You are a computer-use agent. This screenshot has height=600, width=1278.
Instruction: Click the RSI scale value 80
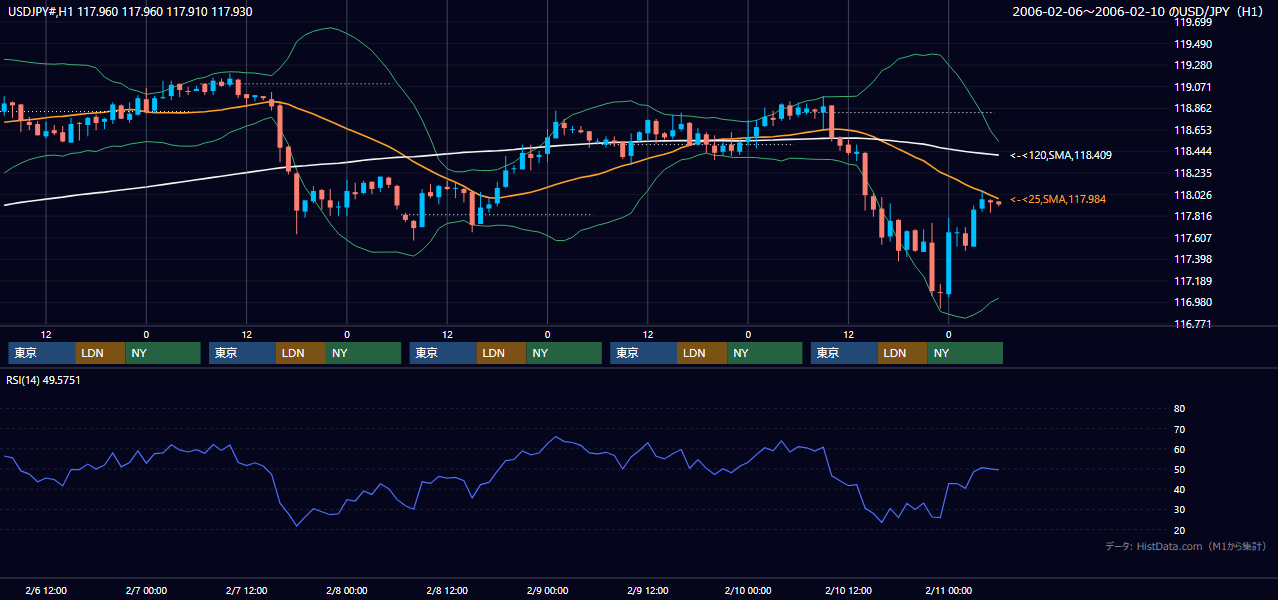pyautogui.click(x=1179, y=409)
